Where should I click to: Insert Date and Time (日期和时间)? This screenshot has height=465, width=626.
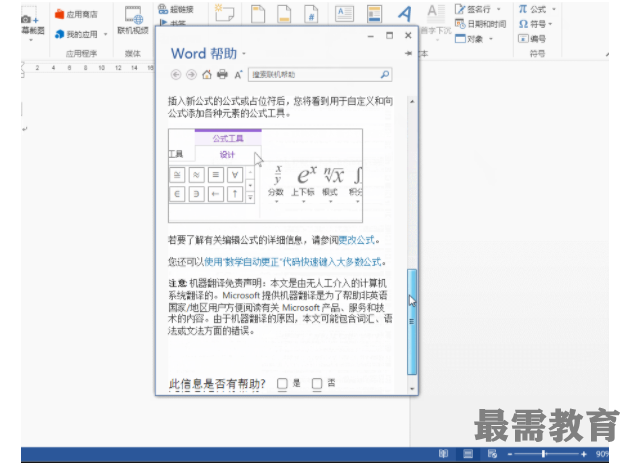pos(481,24)
